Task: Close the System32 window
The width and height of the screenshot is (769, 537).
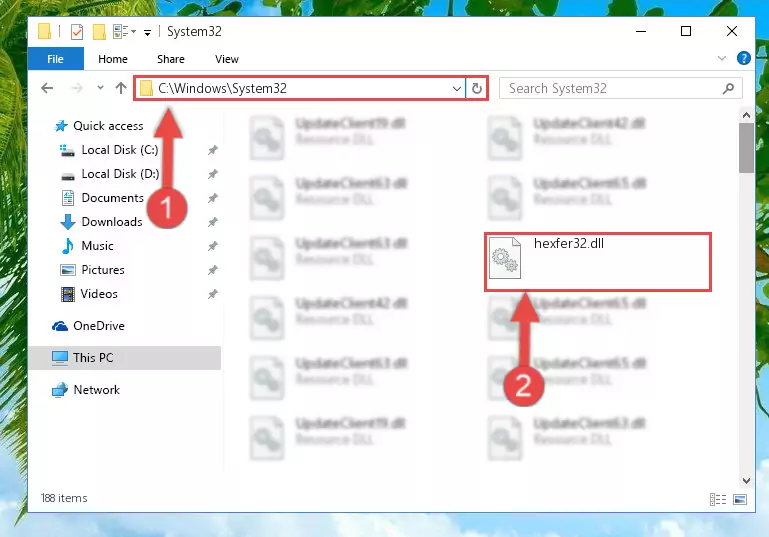Action: tap(732, 31)
